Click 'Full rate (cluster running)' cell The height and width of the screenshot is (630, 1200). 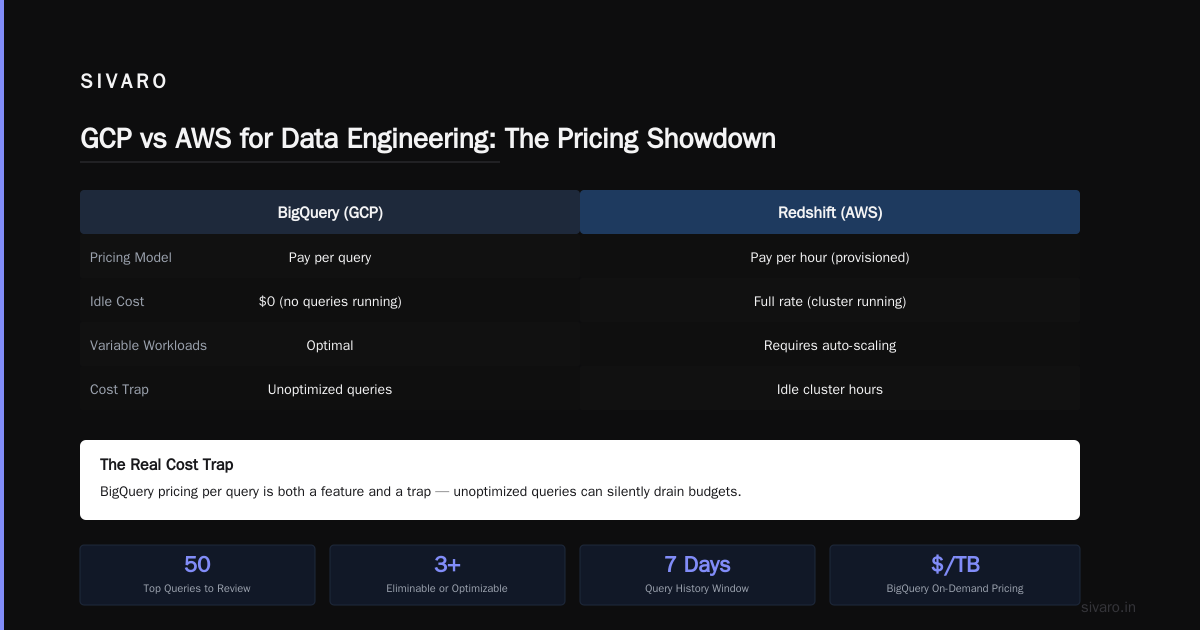click(x=830, y=301)
